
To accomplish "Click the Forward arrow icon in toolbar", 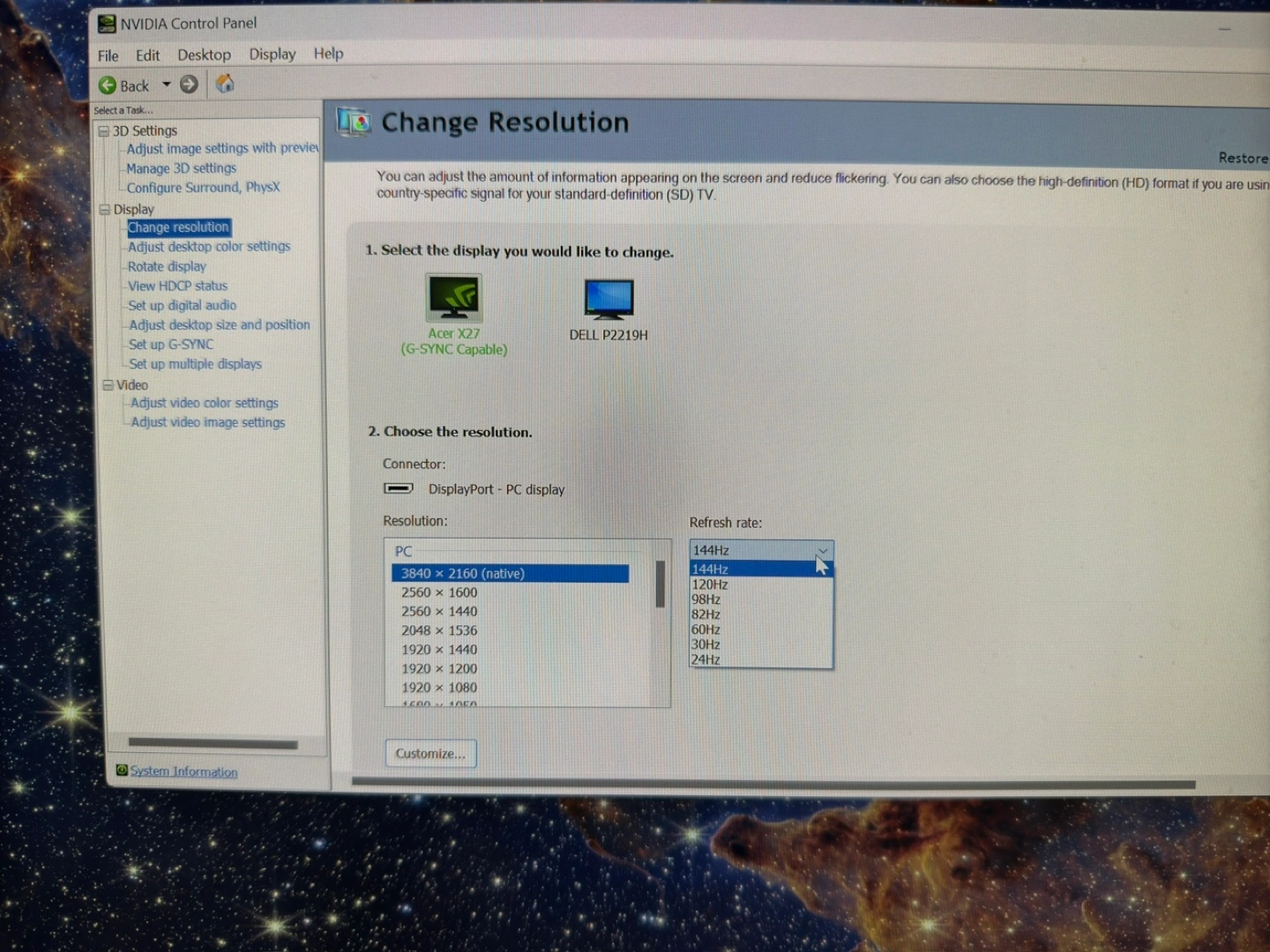I will click(189, 85).
